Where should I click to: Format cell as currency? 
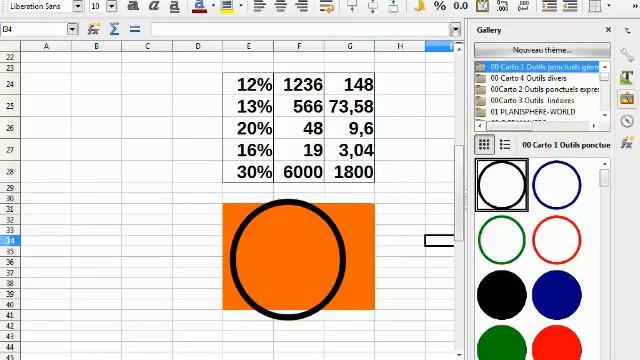click(419, 6)
